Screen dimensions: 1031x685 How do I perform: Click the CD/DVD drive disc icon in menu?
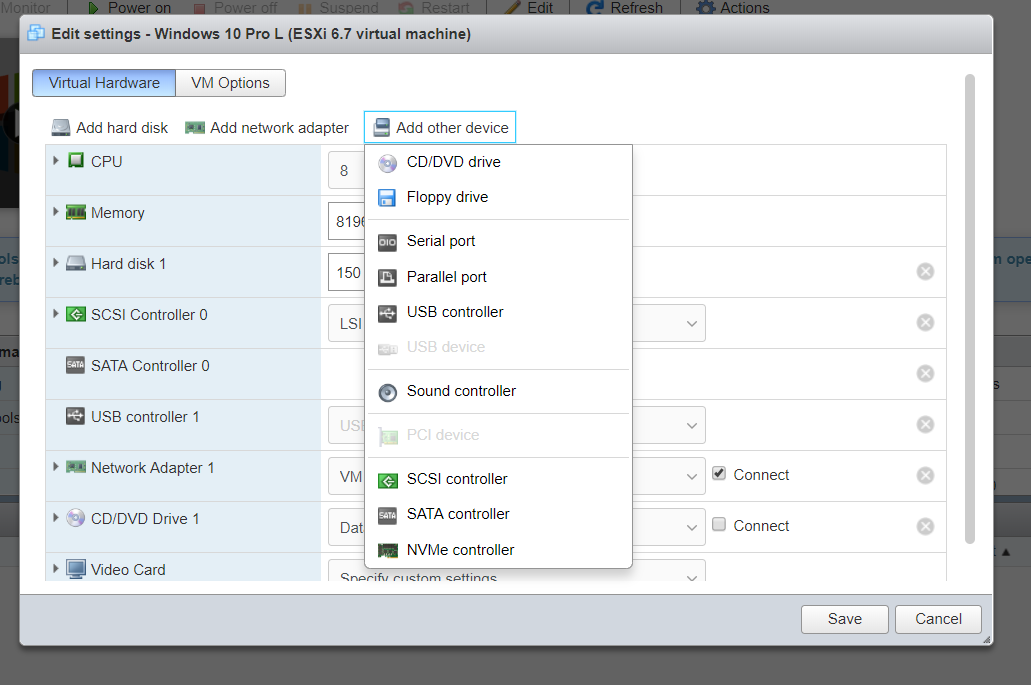[387, 163]
